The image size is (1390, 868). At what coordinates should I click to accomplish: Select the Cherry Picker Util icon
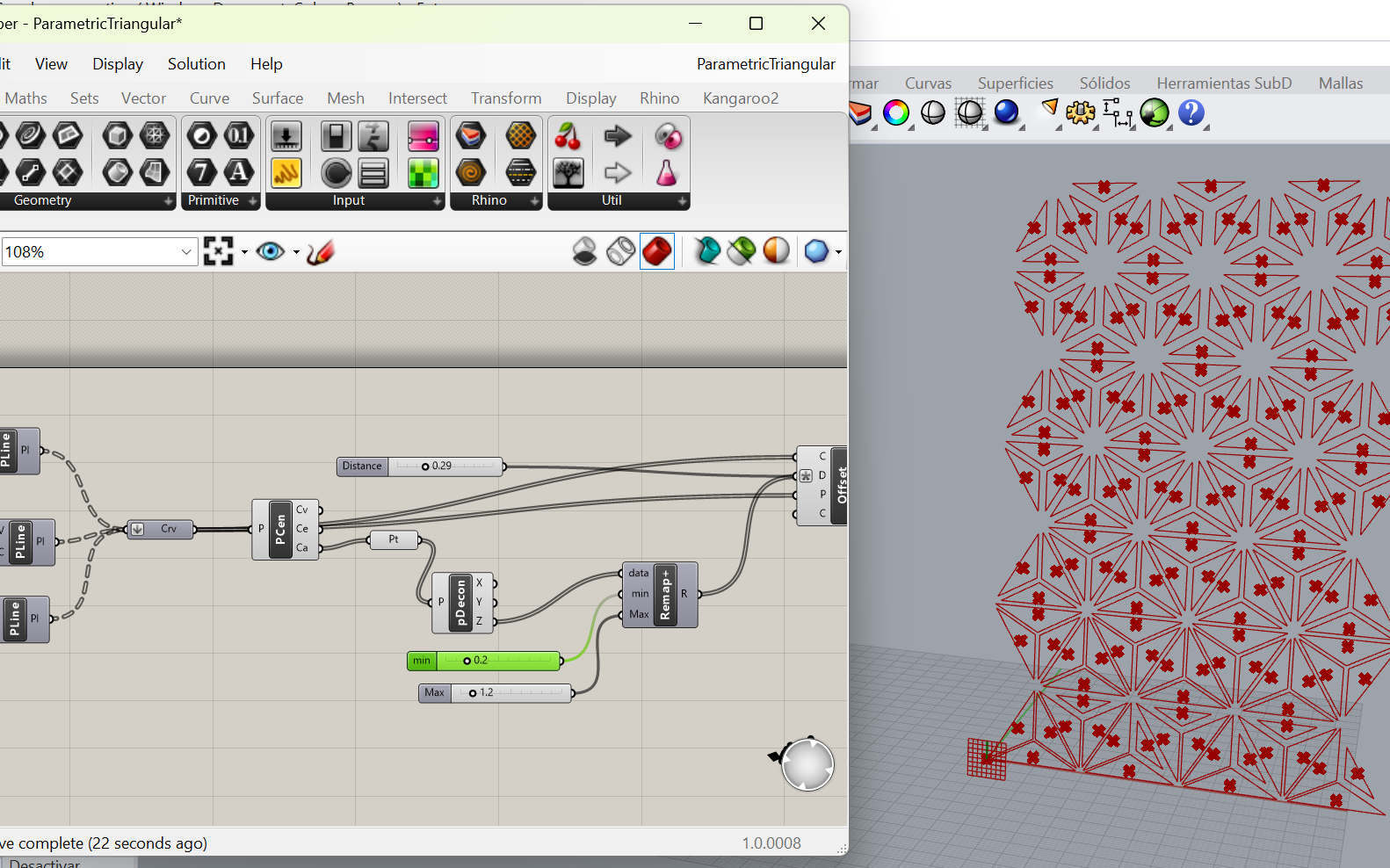tap(568, 136)
